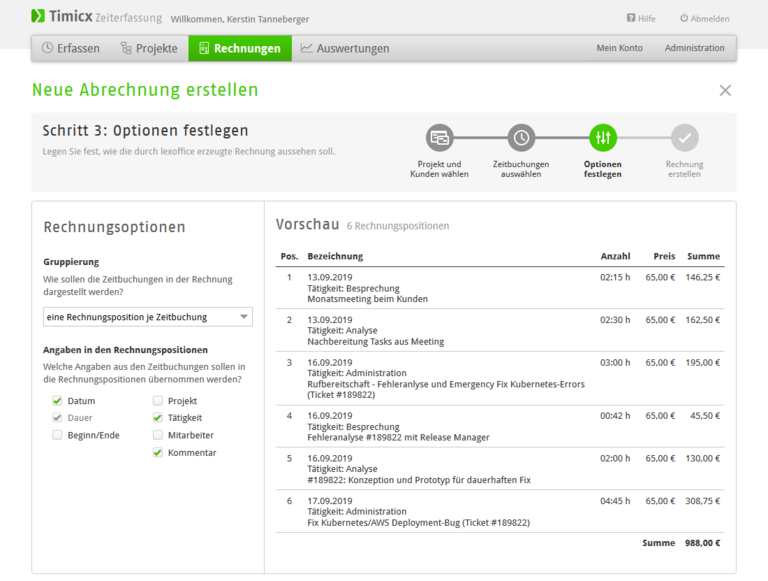This screenshot has width=768, height=581.
Task: Click the Timicx logo icon
Action: tap(38, 17)
